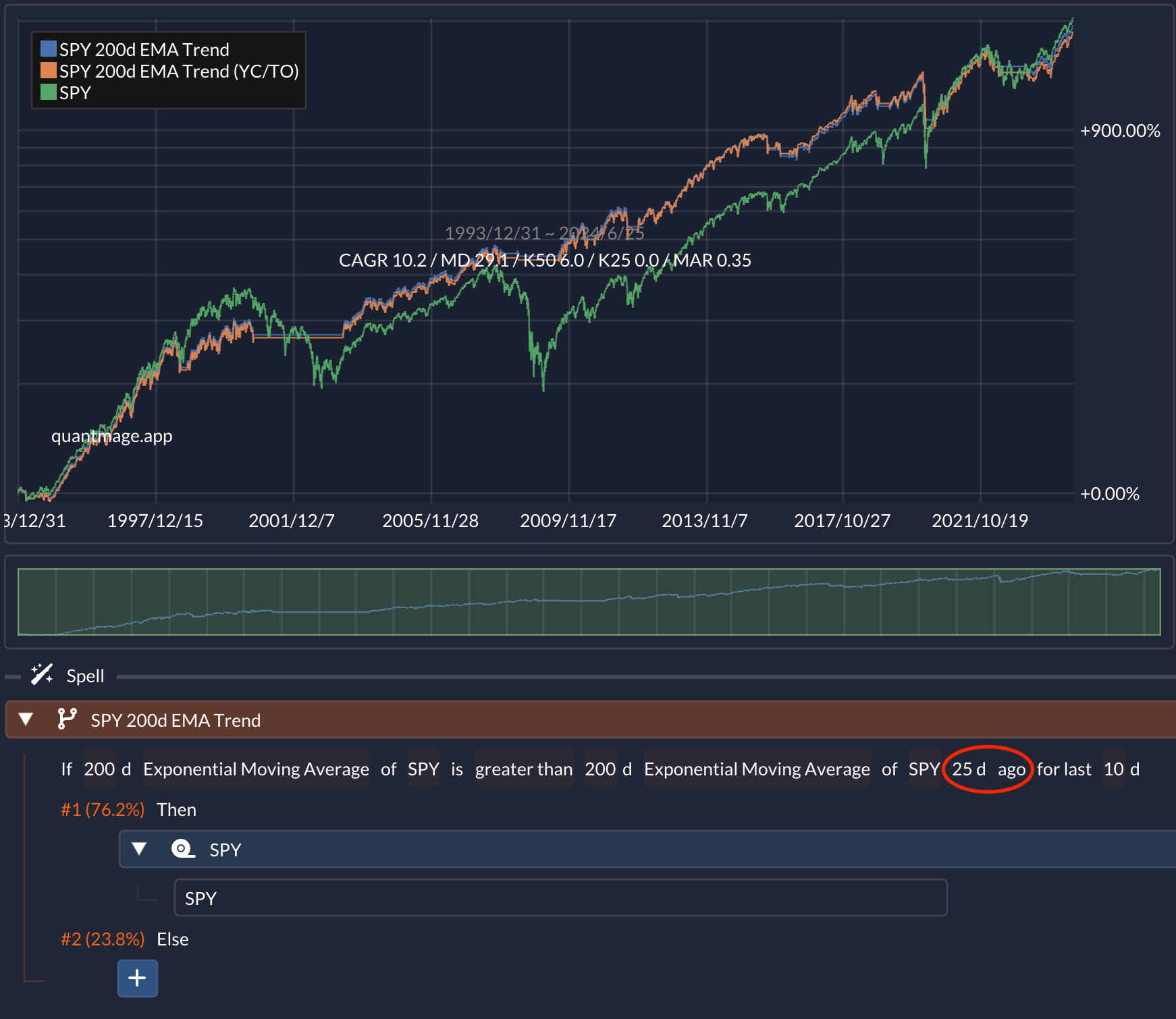Click the range navigator mini chart
Viewport: 1176px width, 1019px height.
[589, 602]
